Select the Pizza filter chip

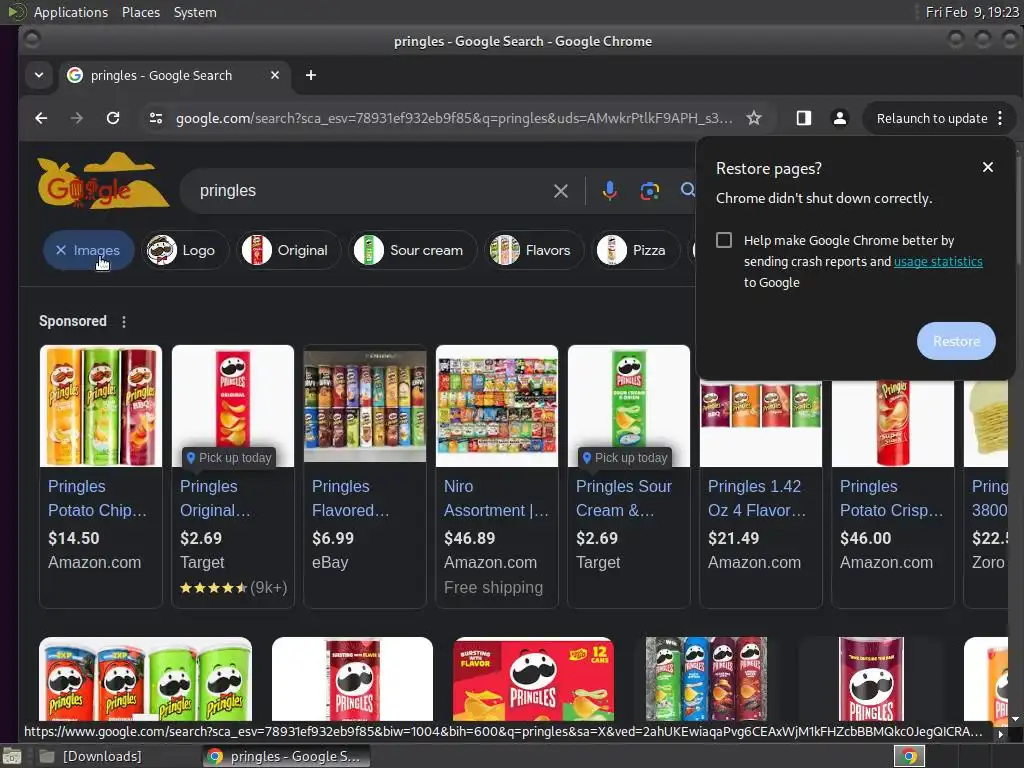click(635, 250)
